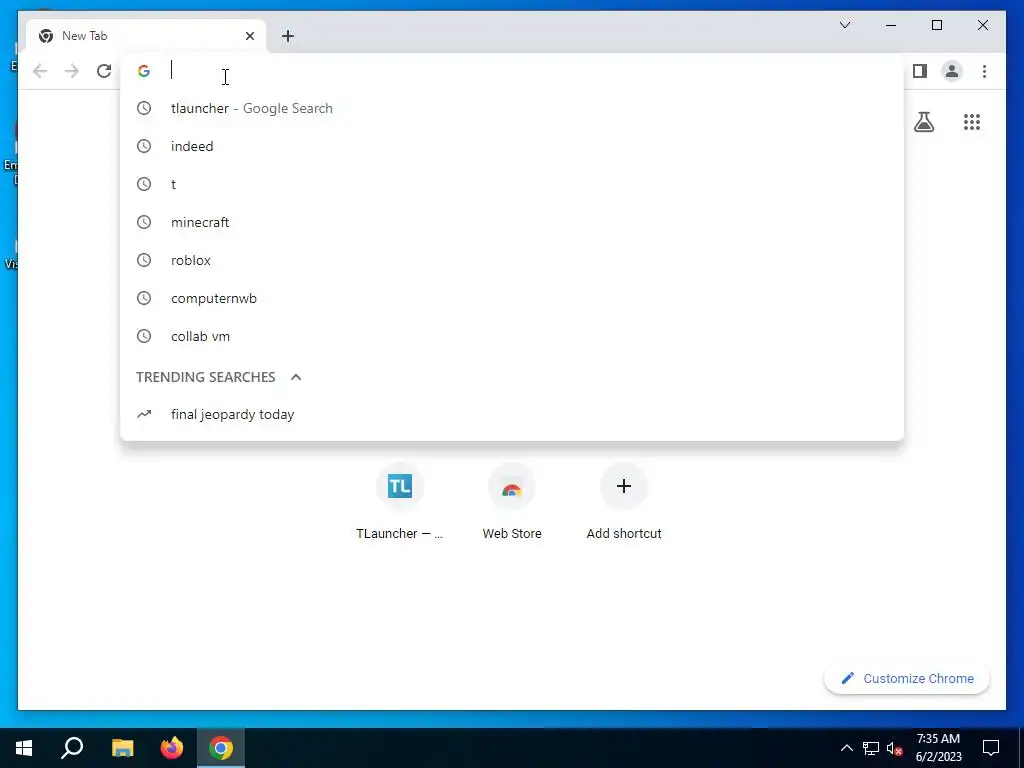Open Search Labs flask icon
Image resolution: width=1024 pixels, height=768 pixels.
[x=923, y=122]
